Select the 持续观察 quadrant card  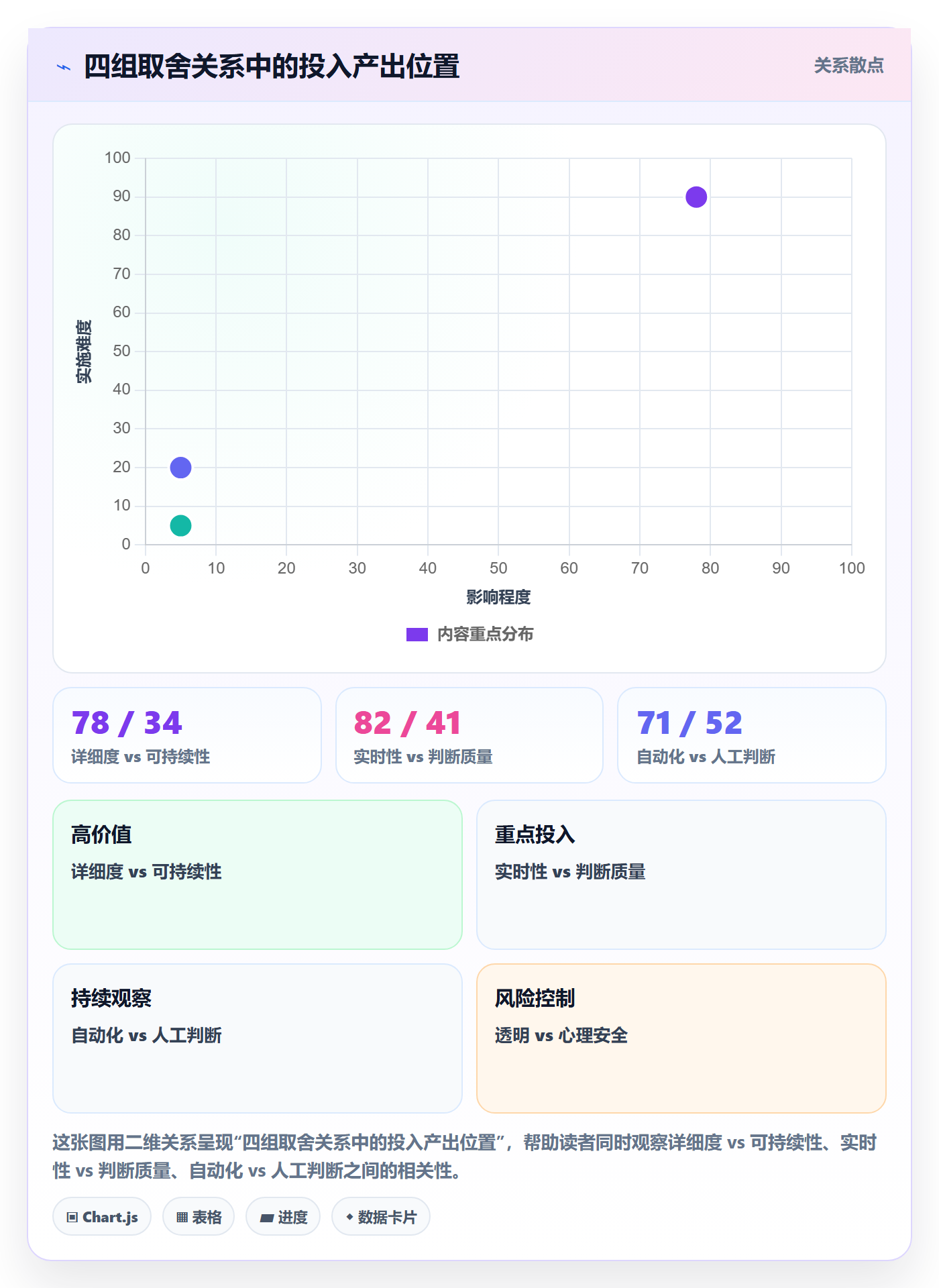258,1038
